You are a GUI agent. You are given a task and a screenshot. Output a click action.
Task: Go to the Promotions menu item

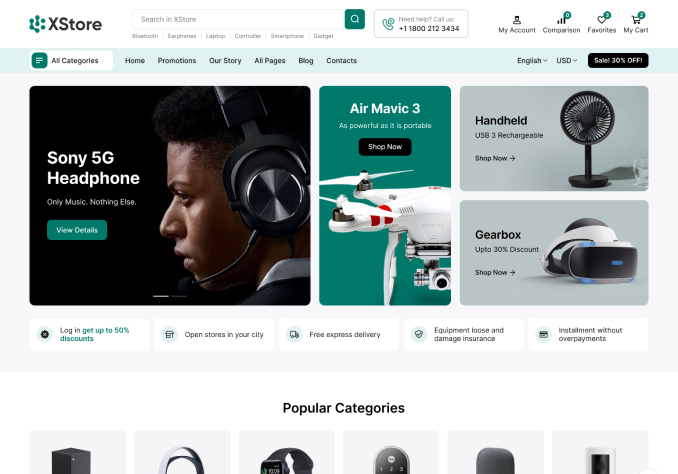(177, 61)
